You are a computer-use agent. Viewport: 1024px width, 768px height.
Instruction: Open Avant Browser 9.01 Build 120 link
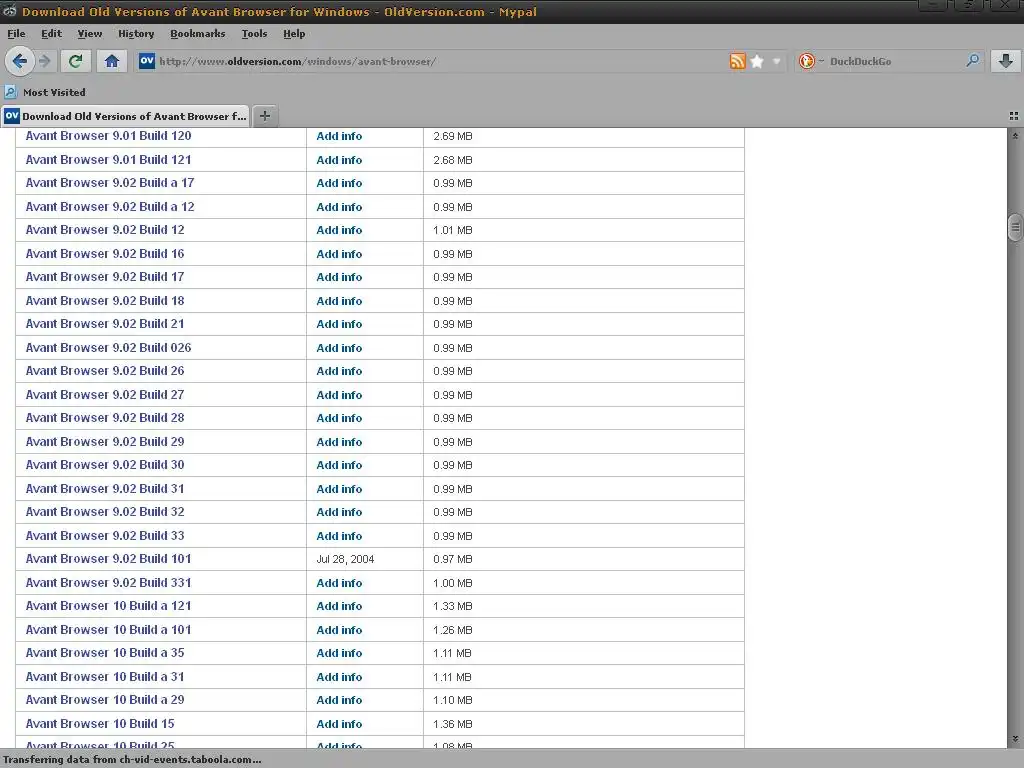click(108, 136)
